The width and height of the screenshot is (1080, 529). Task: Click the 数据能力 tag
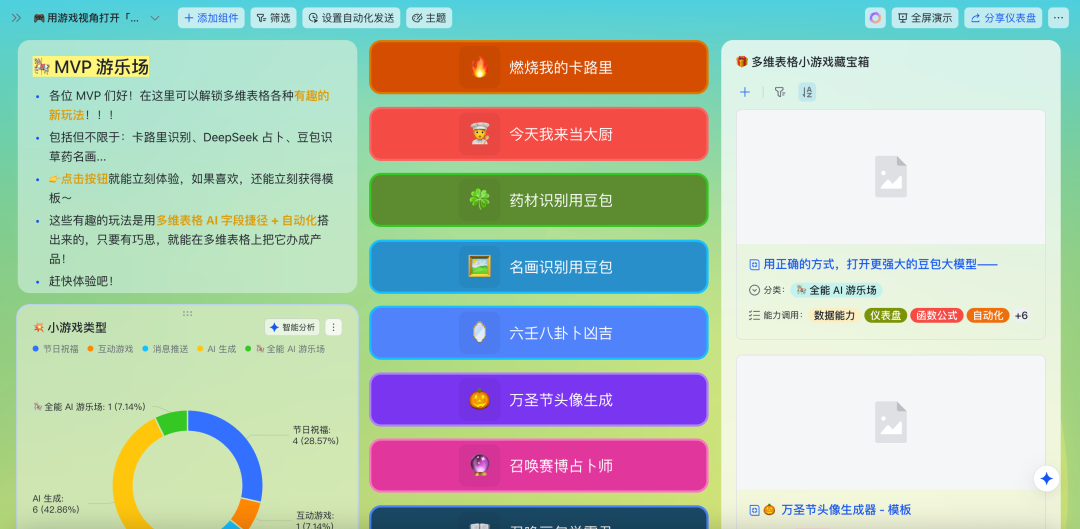[x=834, y=315]
